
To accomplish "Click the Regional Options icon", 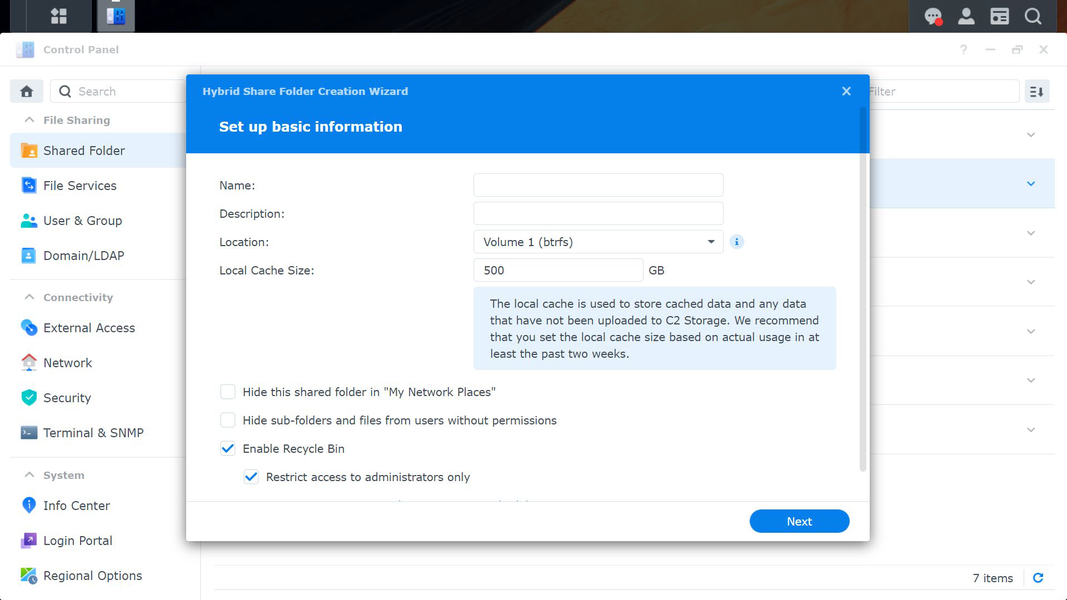I will coord(29,576).
